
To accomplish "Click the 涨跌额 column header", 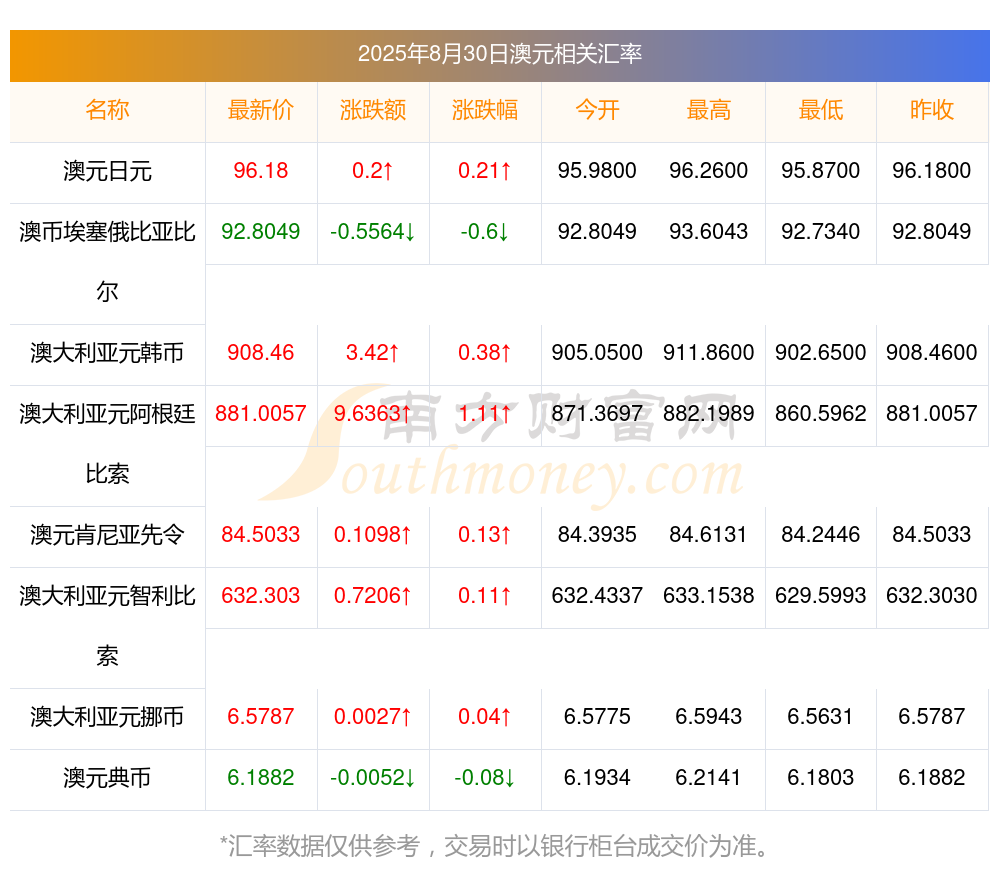I will 373,110.
